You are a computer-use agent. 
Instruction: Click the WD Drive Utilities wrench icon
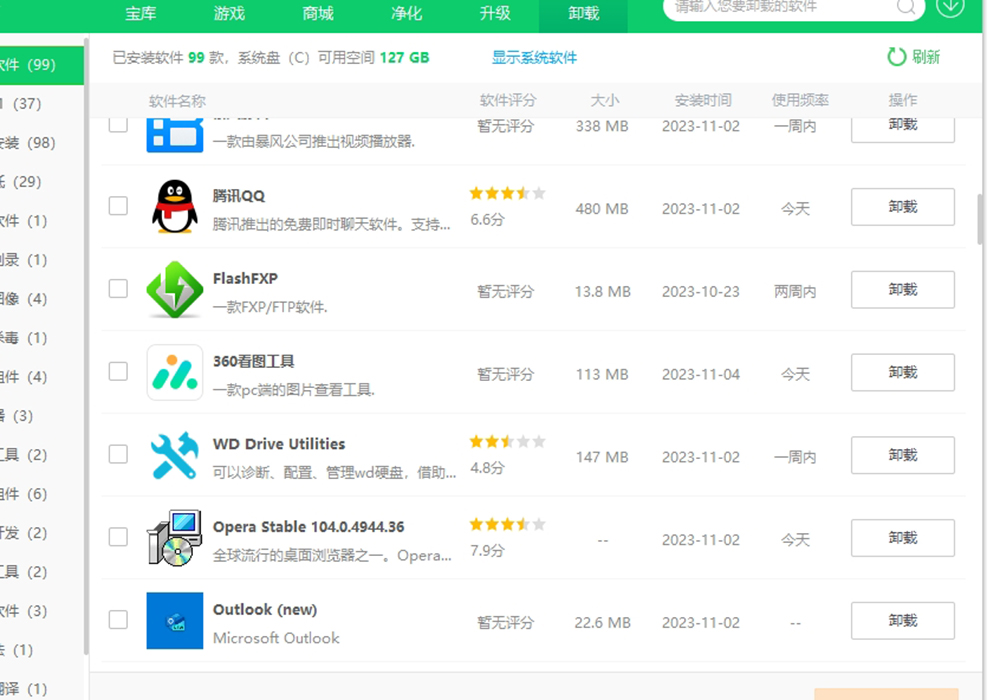pyautogui.click(x=175, y=455)
